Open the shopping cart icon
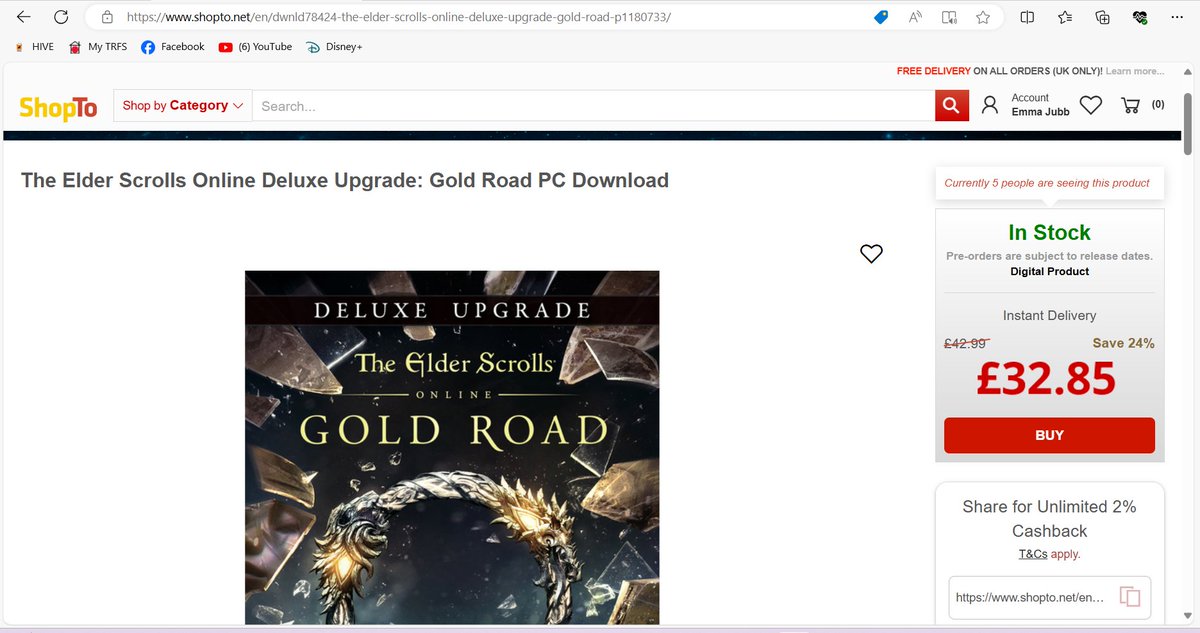1200x633 pixels. click(x=1131, y=105)
